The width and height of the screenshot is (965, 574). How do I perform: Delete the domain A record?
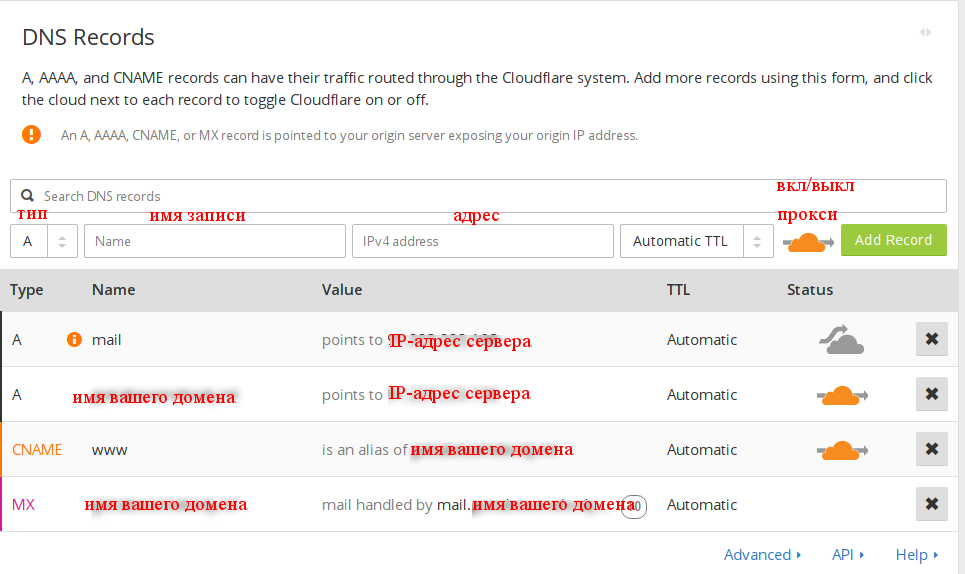pyautogui.click(x=932, y=394)
